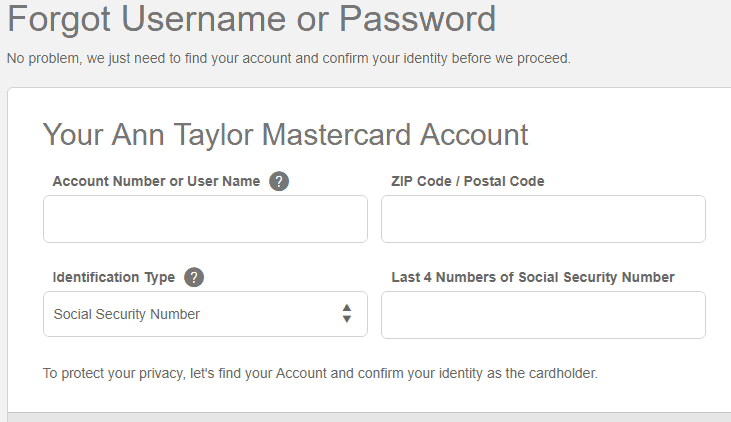Click the Last 4 Numbers of Social Security label
The height and width of the screenshot is (422, 731).
(x=533, y=277)
